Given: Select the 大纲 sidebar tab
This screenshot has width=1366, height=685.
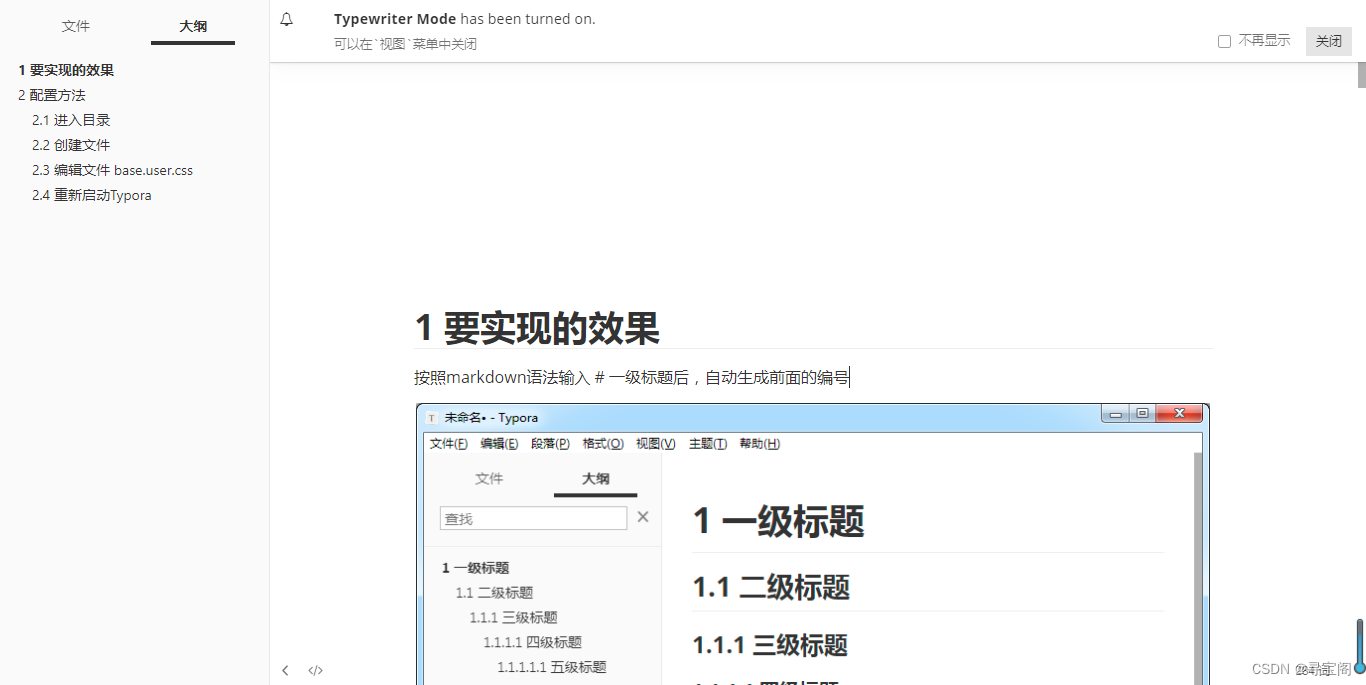Looking at the screenshot, I should coord(193,26).
